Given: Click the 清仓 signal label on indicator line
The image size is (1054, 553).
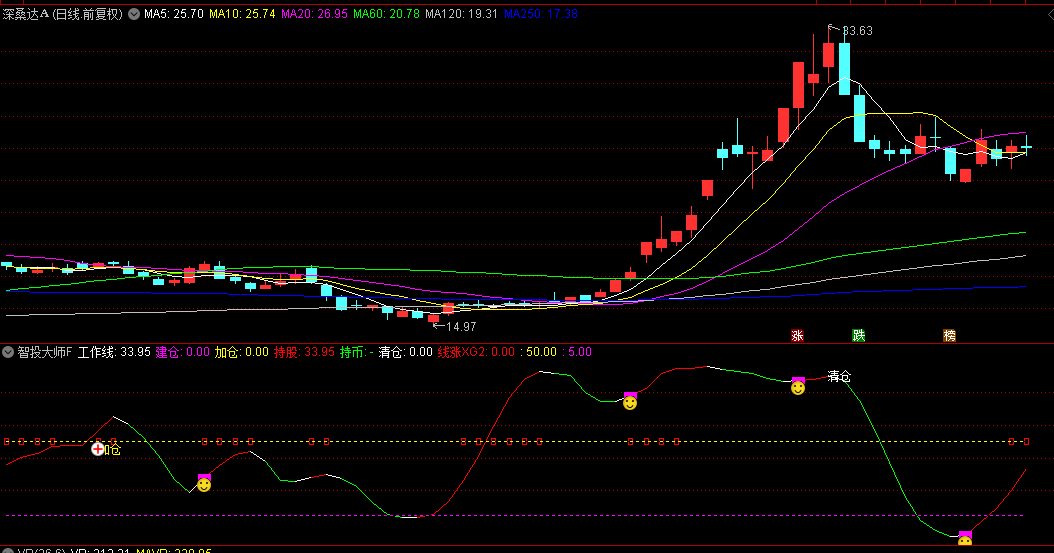Looking at the screenshot, I should (839, 376).
